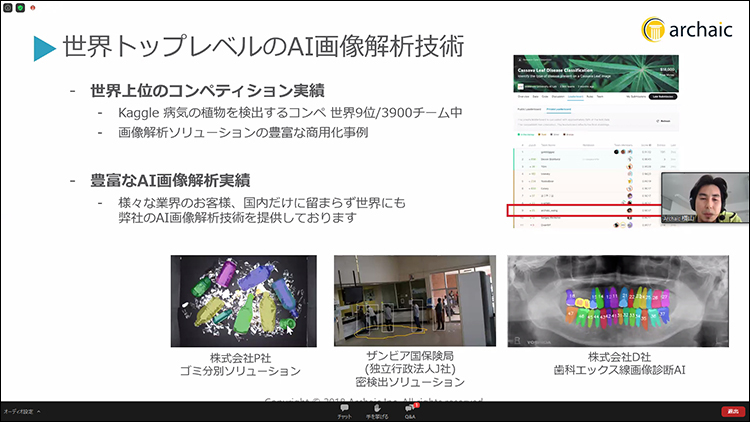Click caption 株式会社D社 歯科エックス線画像診断AI

619,363
